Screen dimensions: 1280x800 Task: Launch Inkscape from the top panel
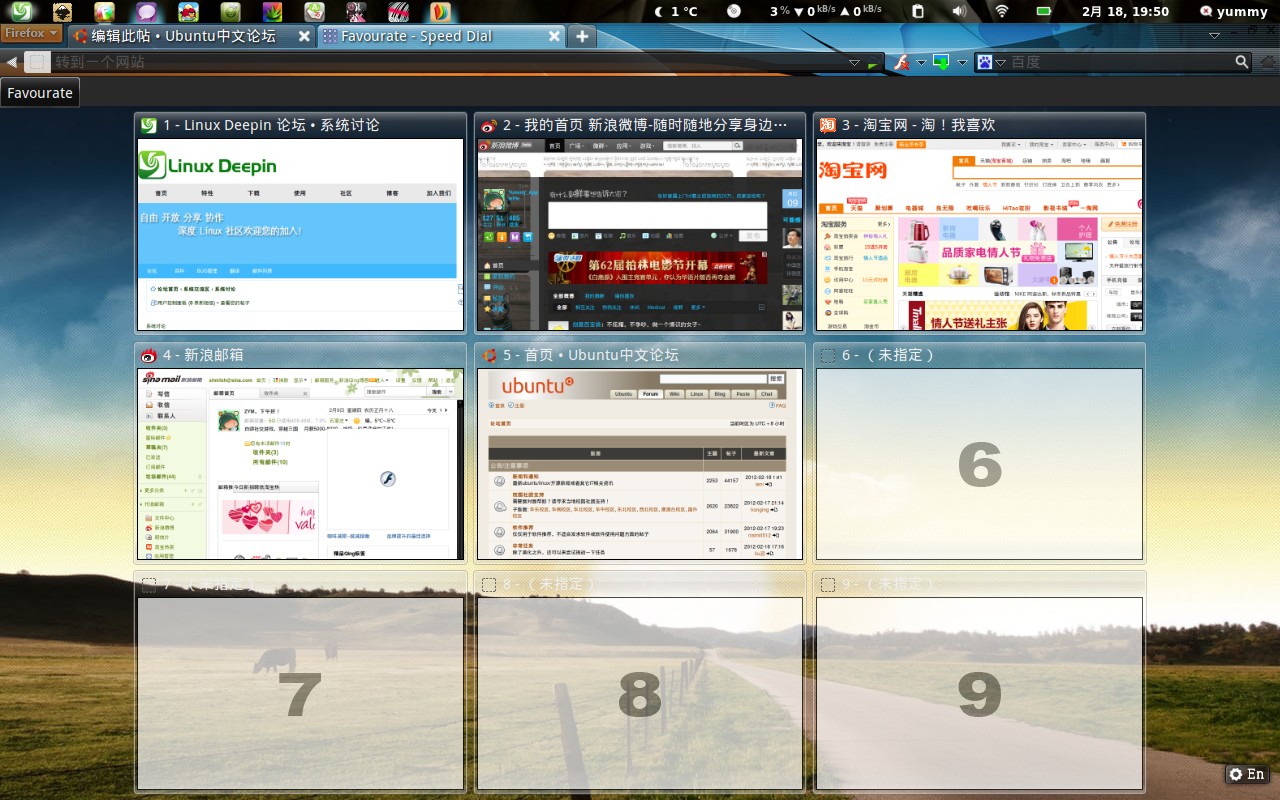point(62,12)
